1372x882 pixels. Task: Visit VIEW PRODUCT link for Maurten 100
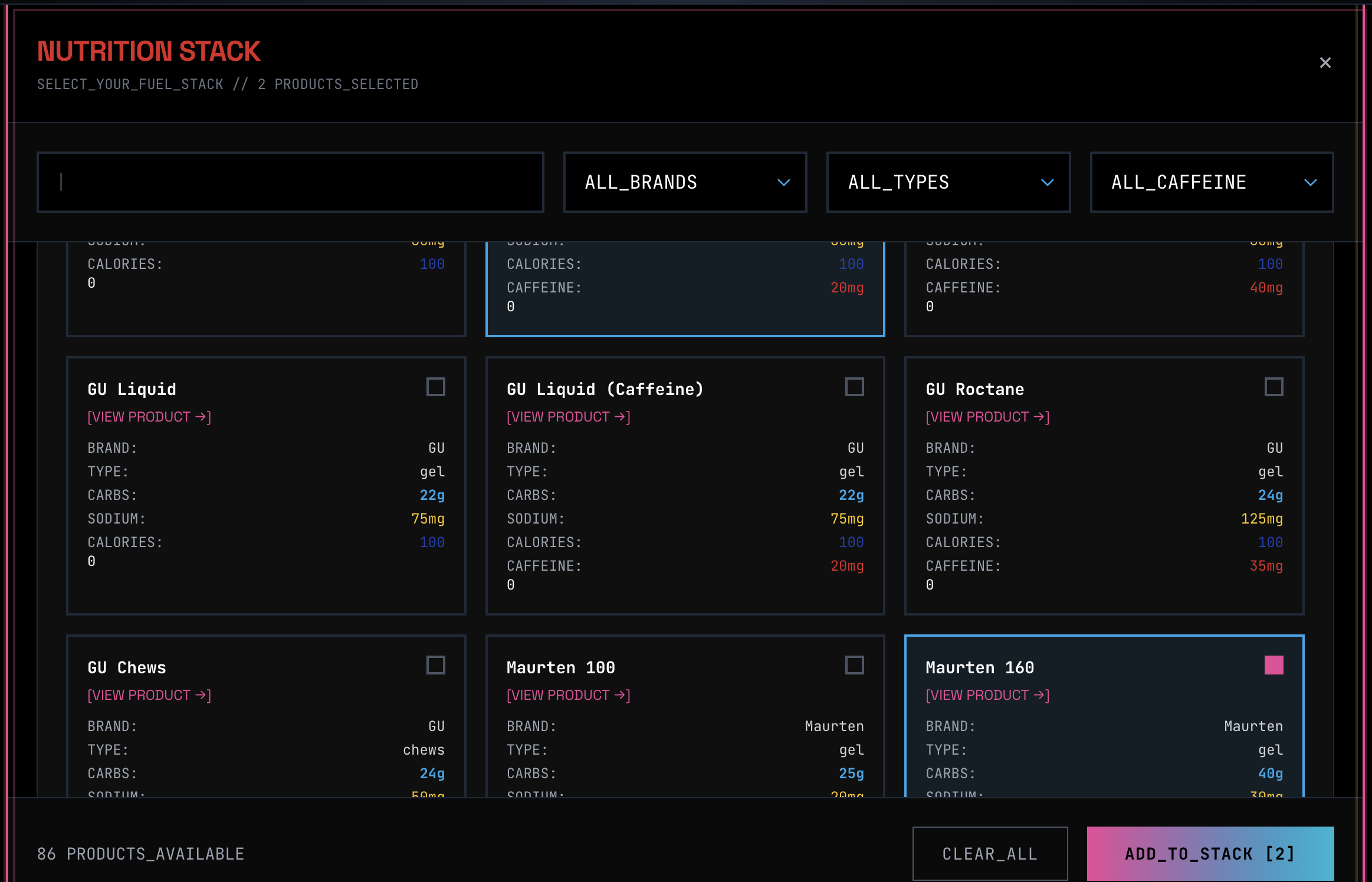[569, 695]
